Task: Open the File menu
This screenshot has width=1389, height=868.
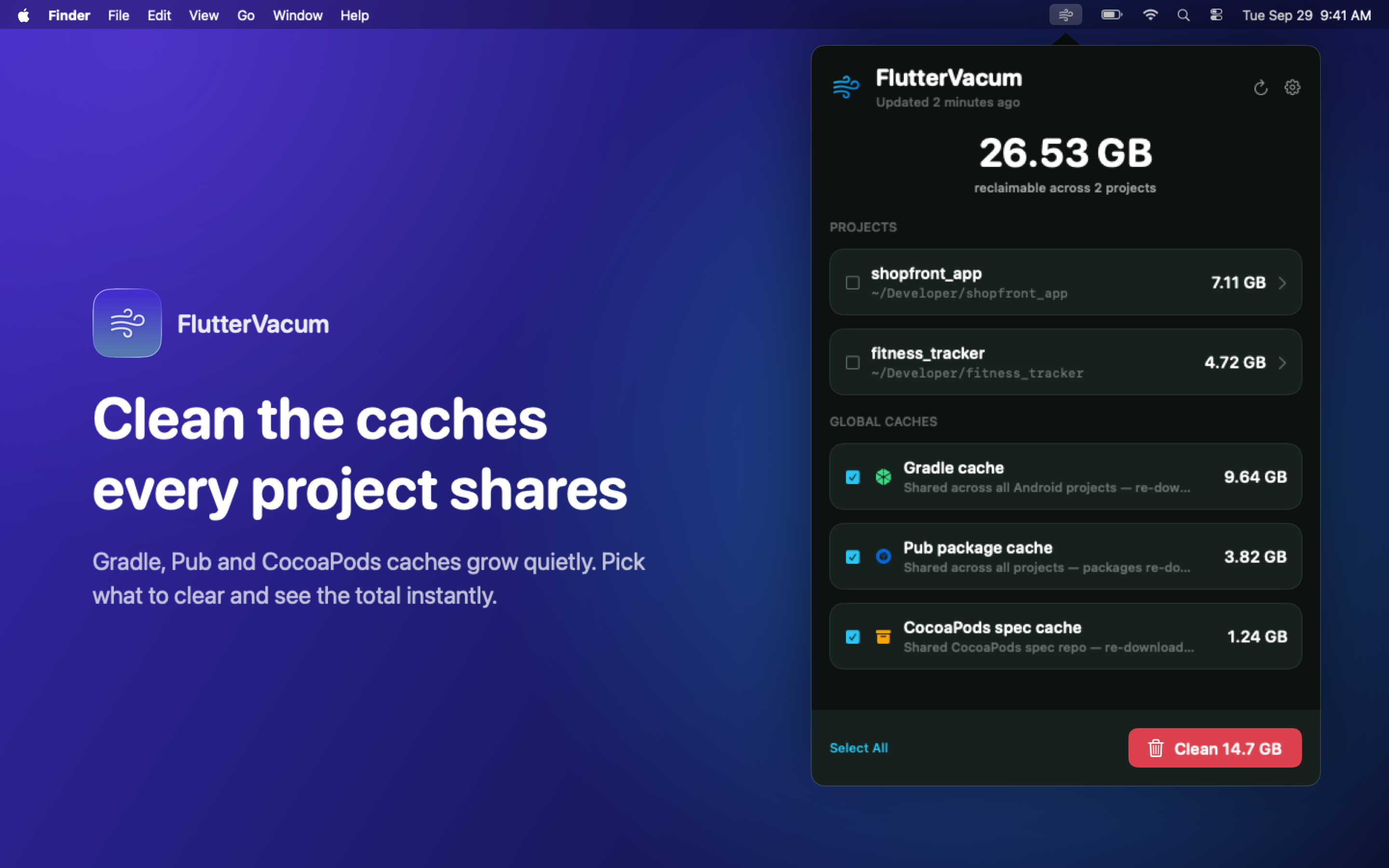Action: pyautogui.click(x=118, y=15)
